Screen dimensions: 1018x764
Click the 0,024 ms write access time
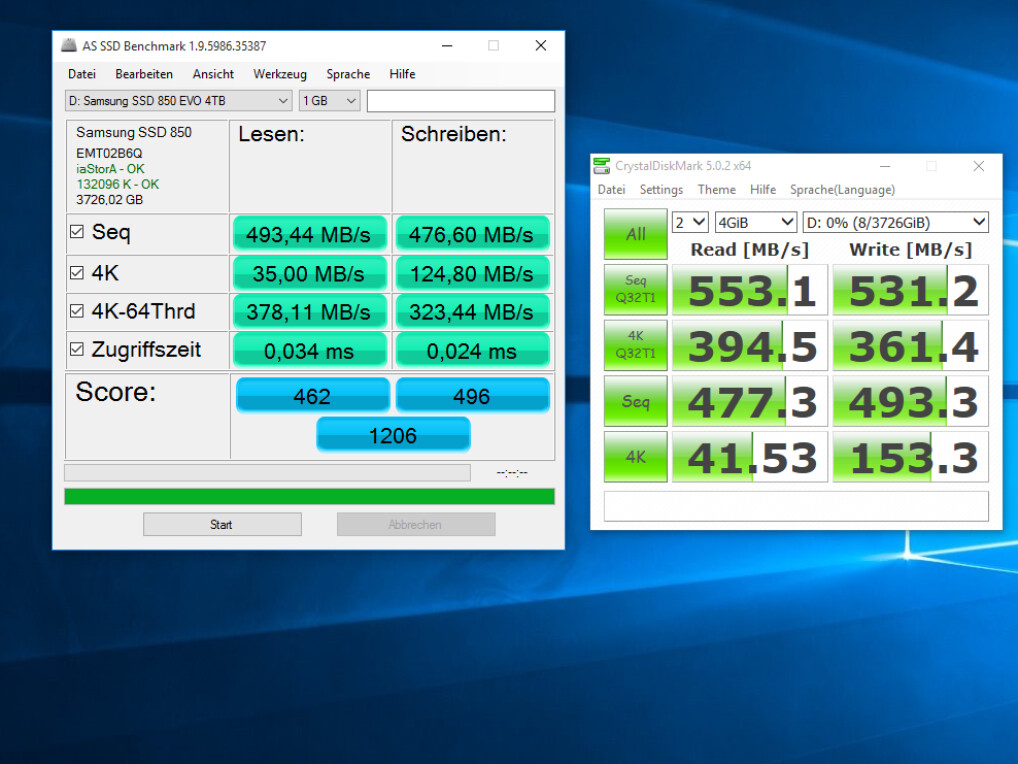[x=472, y=351]
